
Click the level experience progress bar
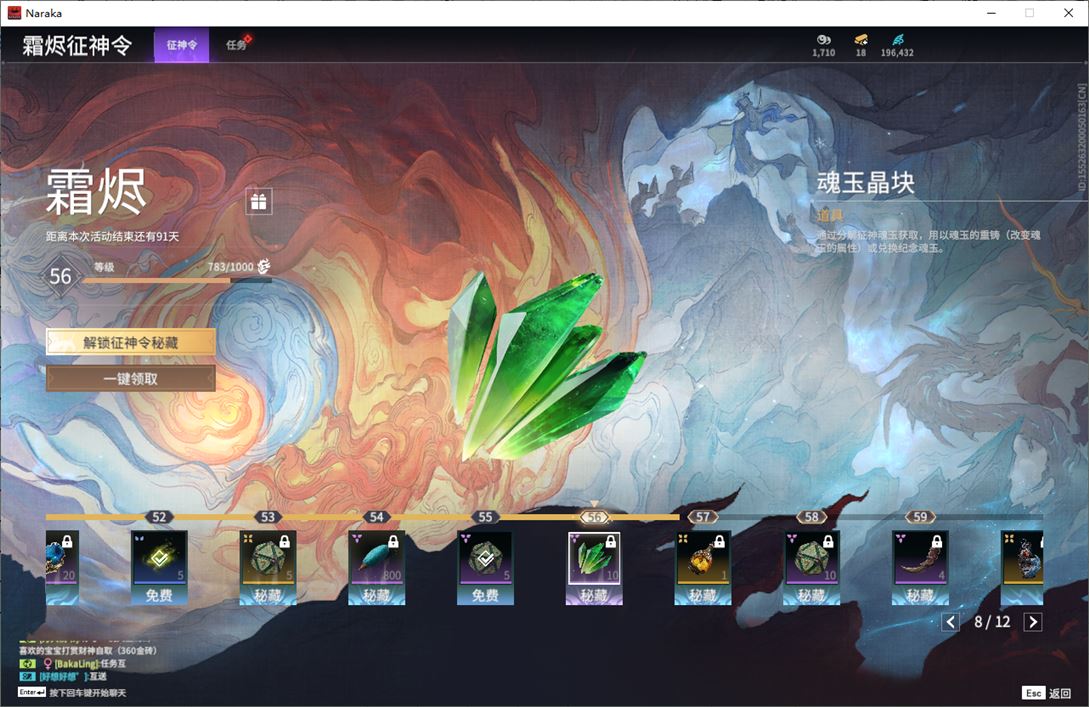click(176, 281)
